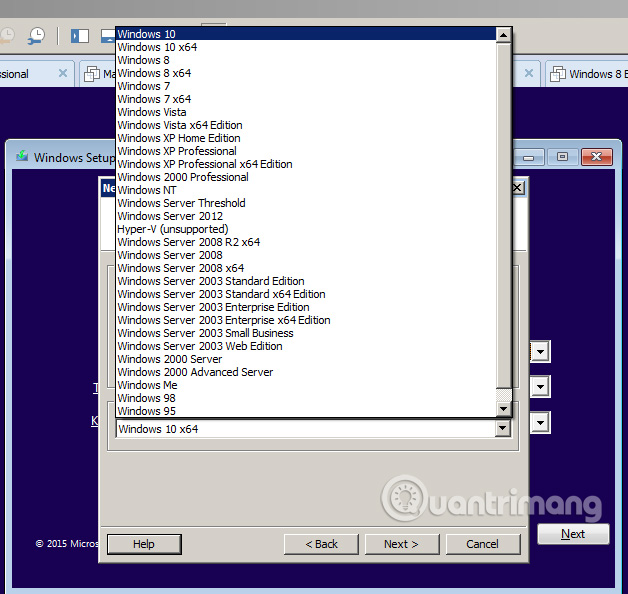Select Windows Server 2012
The width and height of the screenshot is (628, 594).
tap(306, 216)
